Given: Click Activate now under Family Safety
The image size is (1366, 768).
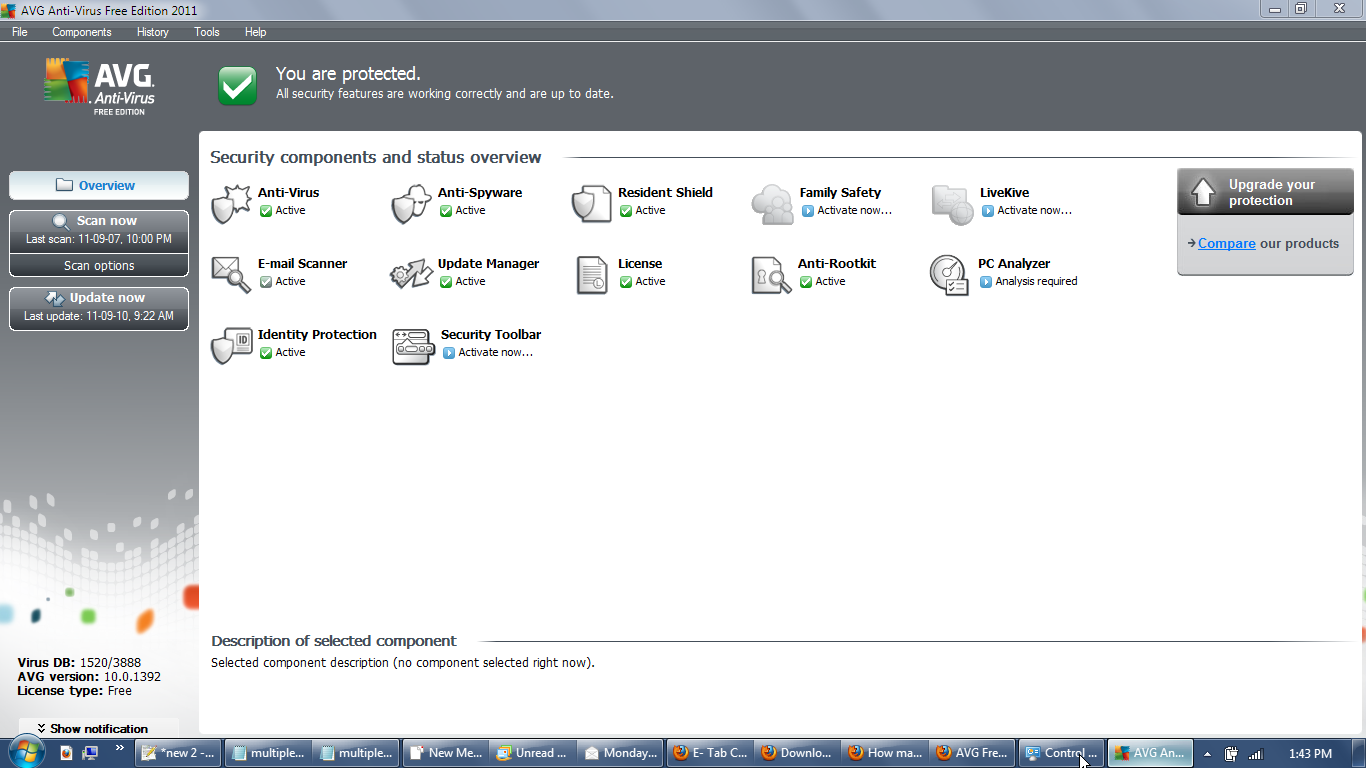Looking at the screenshot, I should (846, 211).
